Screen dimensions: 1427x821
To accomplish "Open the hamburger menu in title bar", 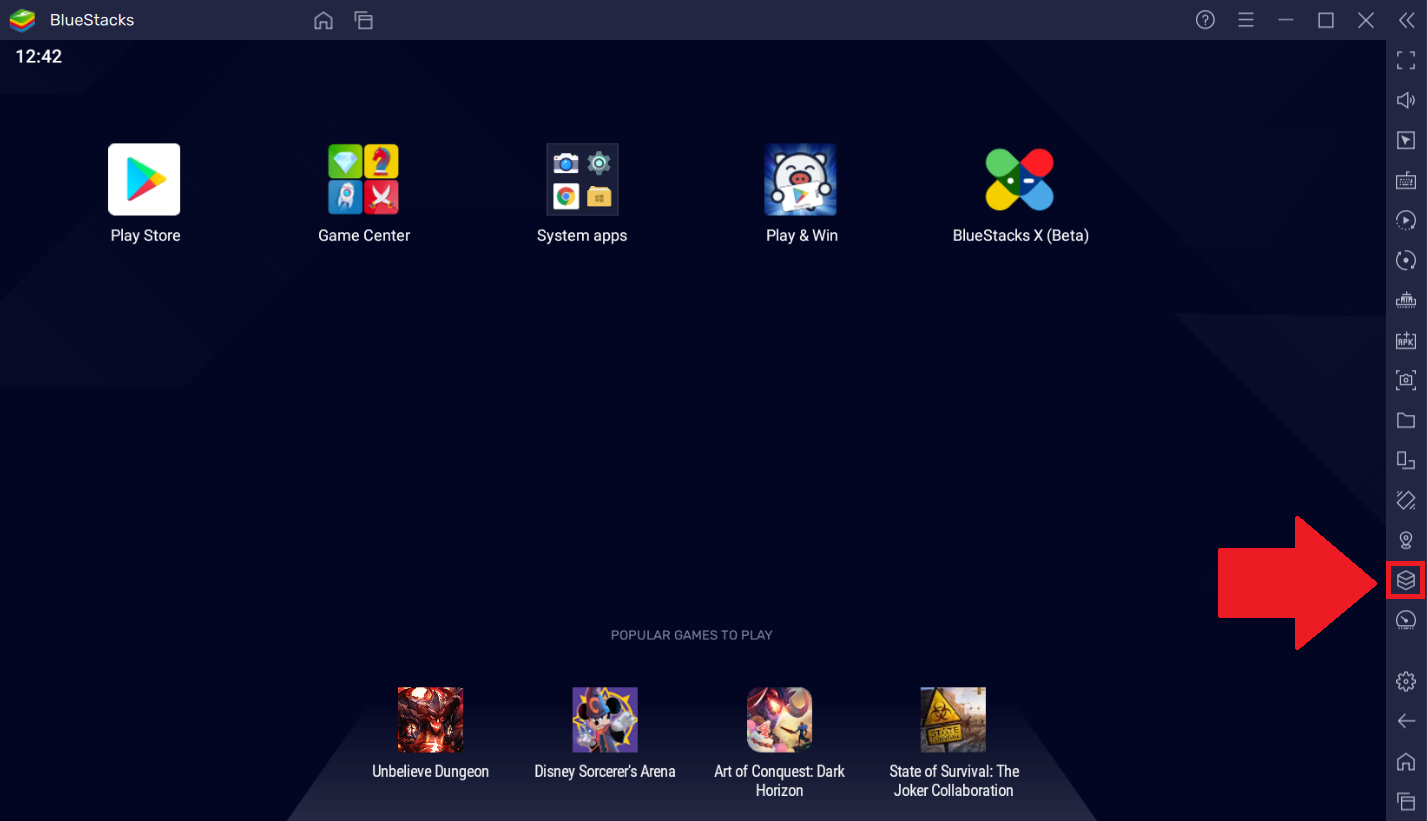I will tap(1245, 20).
